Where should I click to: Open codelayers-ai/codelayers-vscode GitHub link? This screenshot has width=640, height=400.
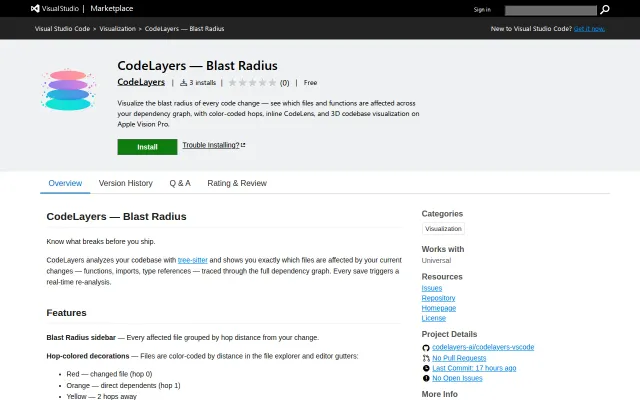[483, 347]
